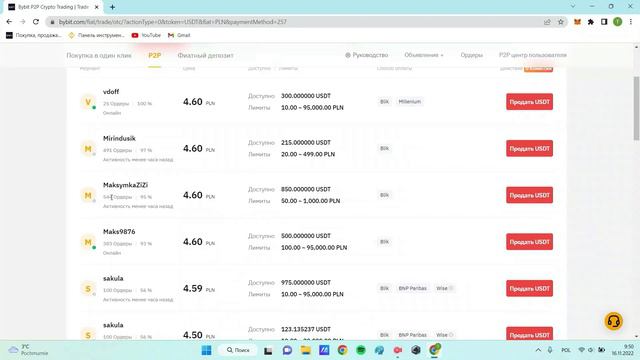The image size is (640, 360).
Task: Click sakula's S avatar at 4.59
Action: [x=88, y=288]
